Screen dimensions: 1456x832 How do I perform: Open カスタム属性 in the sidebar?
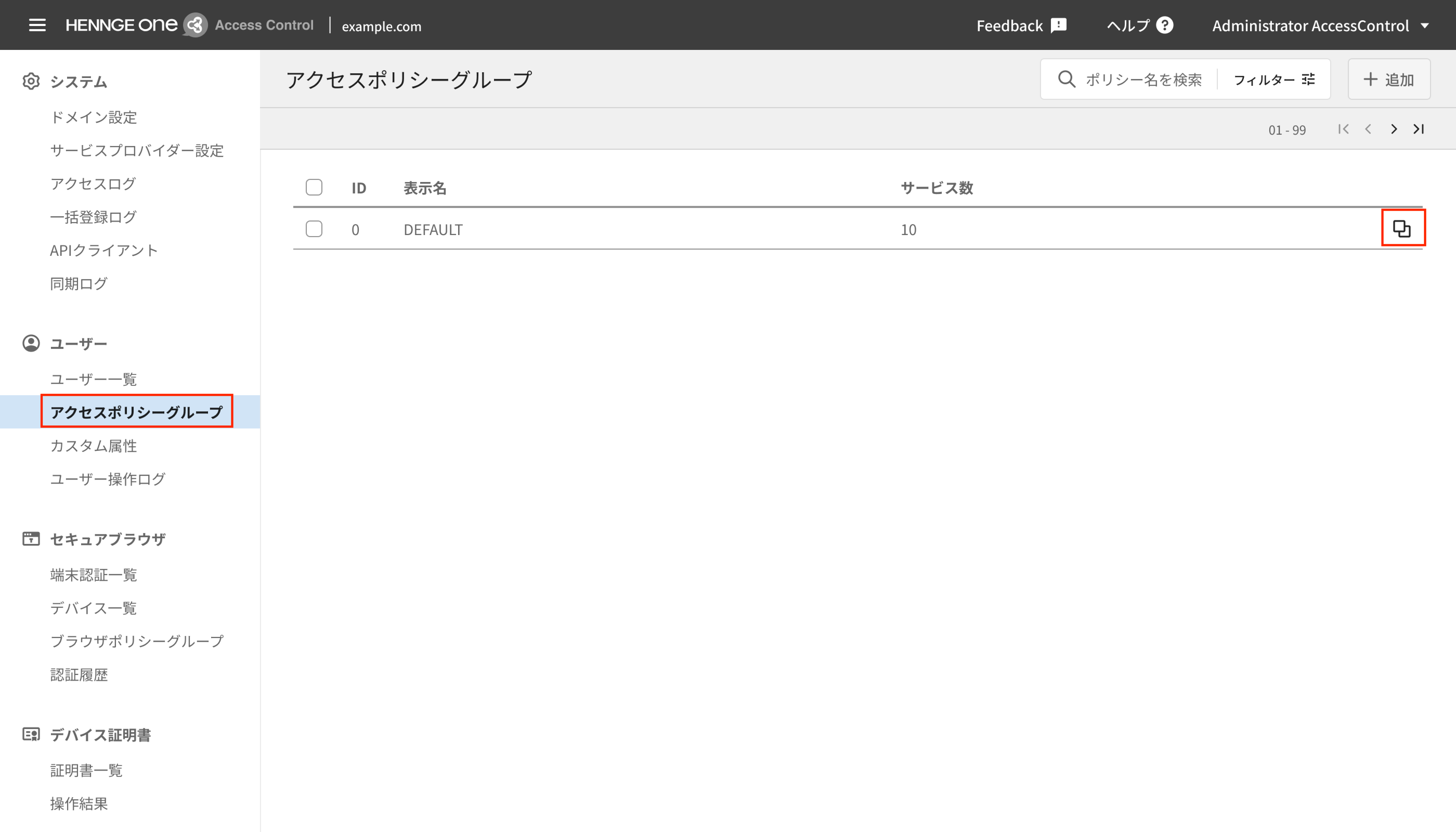pyautogui.click(x=94, y=446)
